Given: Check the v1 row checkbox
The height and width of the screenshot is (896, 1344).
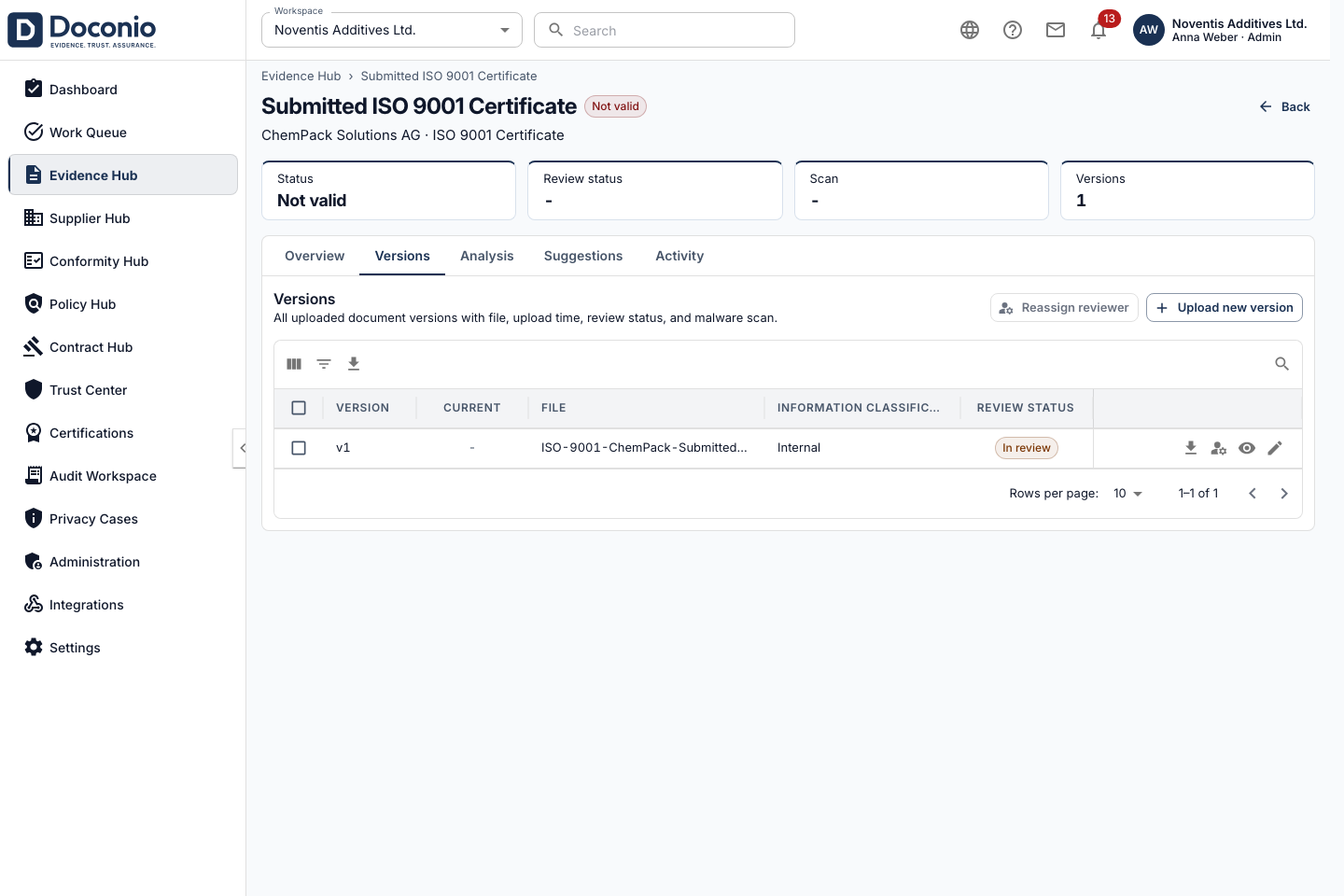Looking at the screenshot, I should tap(299, 448).
